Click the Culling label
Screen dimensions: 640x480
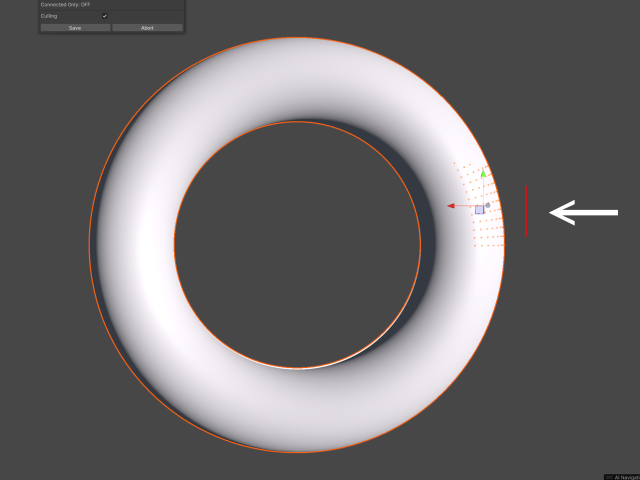[49, 16]
